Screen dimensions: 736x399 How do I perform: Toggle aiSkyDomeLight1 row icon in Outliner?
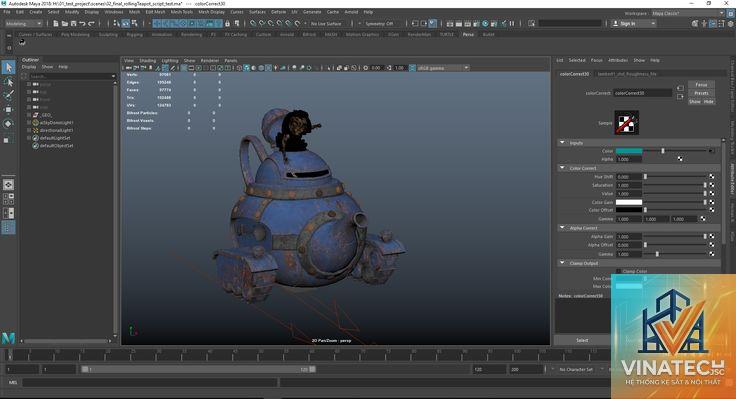pos(35,123)
